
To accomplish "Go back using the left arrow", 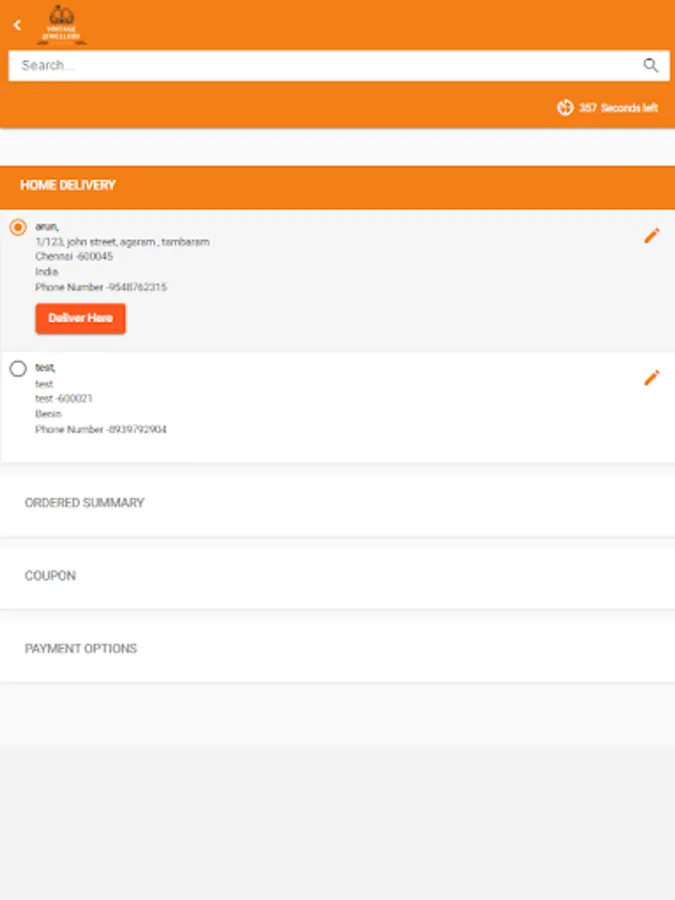I will click(x=17, y=25).
